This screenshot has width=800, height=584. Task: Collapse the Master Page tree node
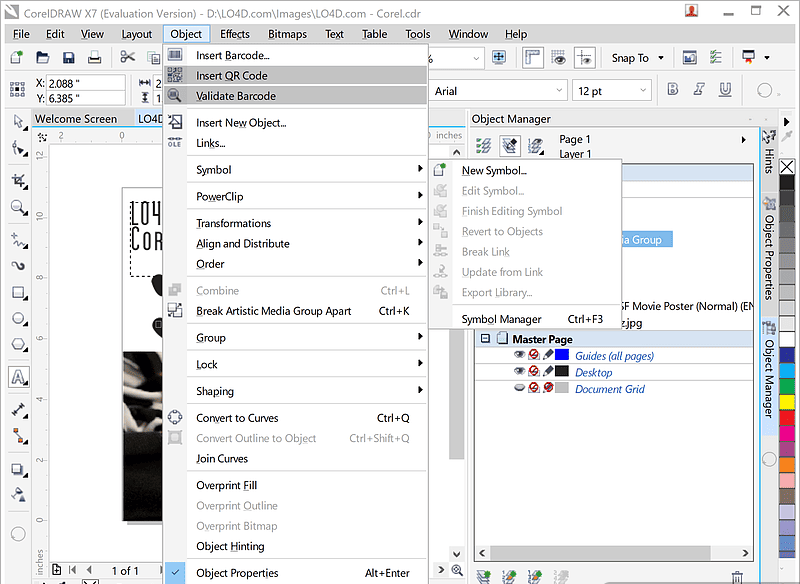pyautogui.click(x=485, y=339)
